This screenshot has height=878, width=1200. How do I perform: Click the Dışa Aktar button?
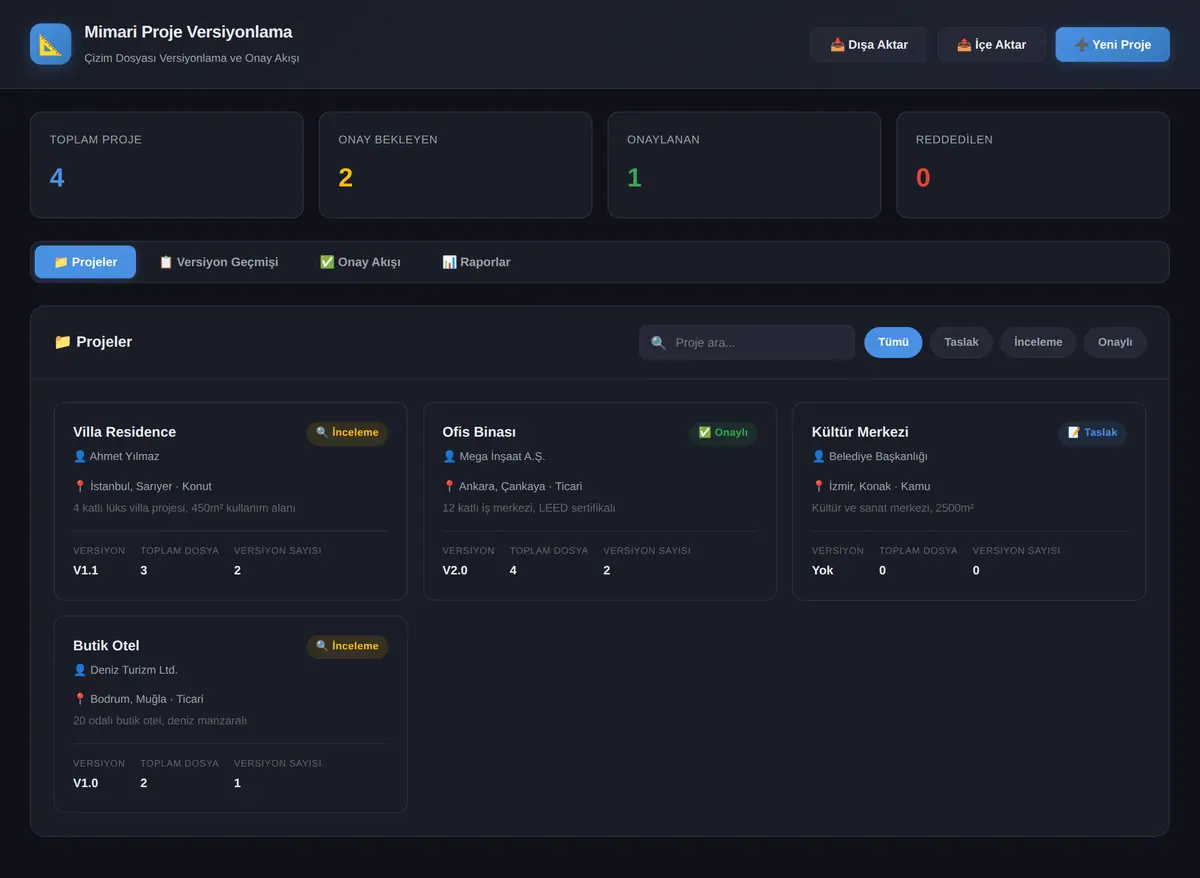pos(869,45)
